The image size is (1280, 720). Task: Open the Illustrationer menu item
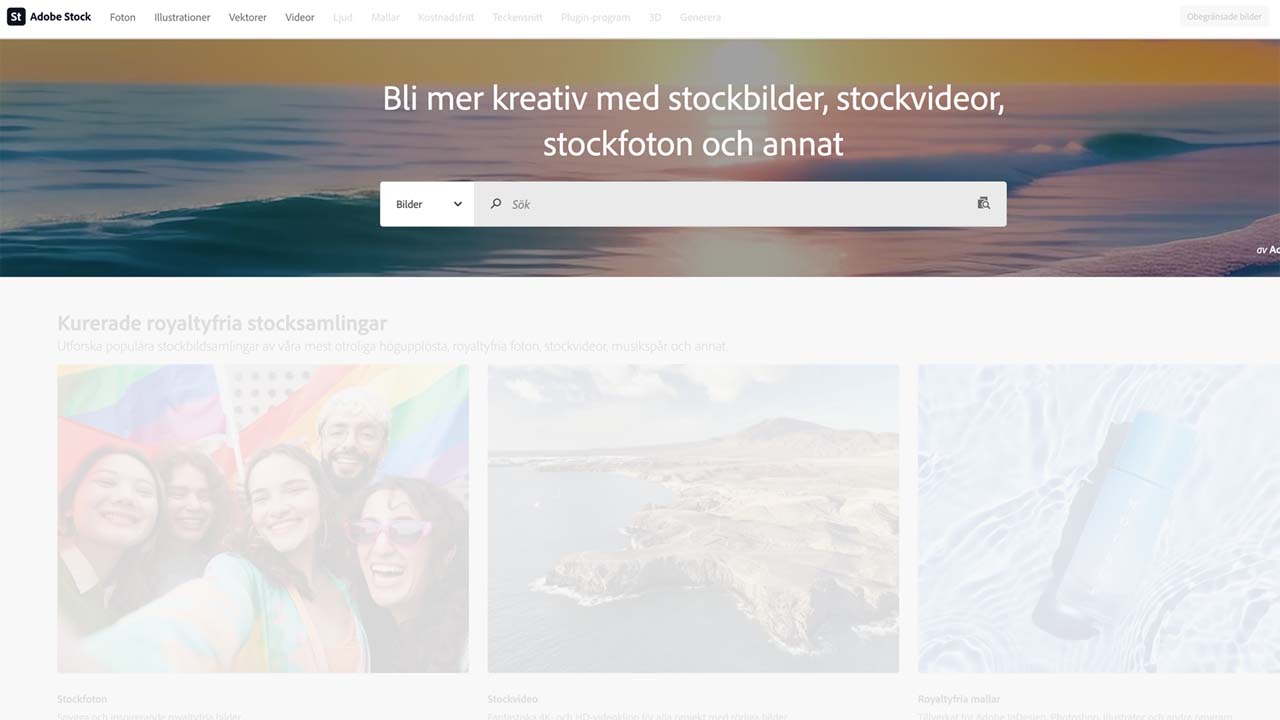[182, 17]
